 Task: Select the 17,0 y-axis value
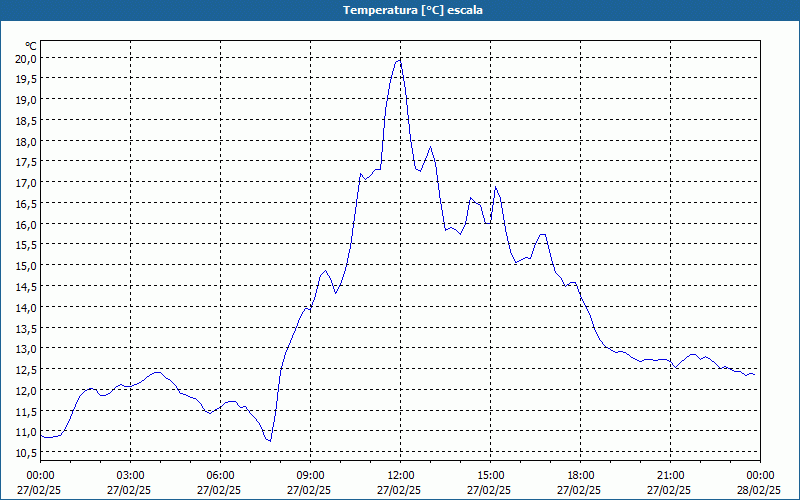tap(26, 183)
